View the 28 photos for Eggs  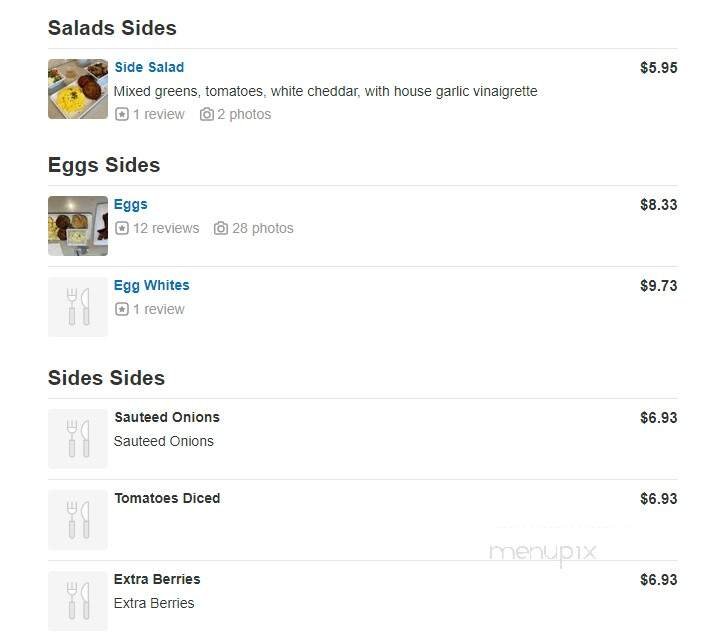tap(262, 228)
